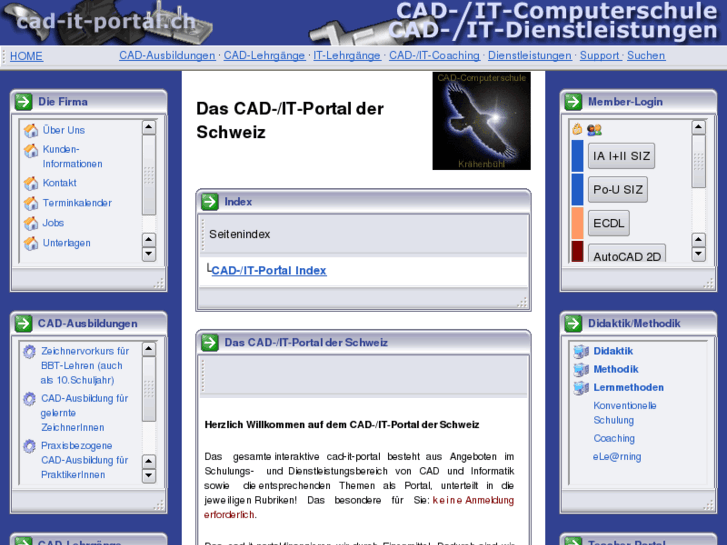727x545 pixels.
Task: Click the scroll-up arrow in Die Firma list
Action: coord(148,127)
